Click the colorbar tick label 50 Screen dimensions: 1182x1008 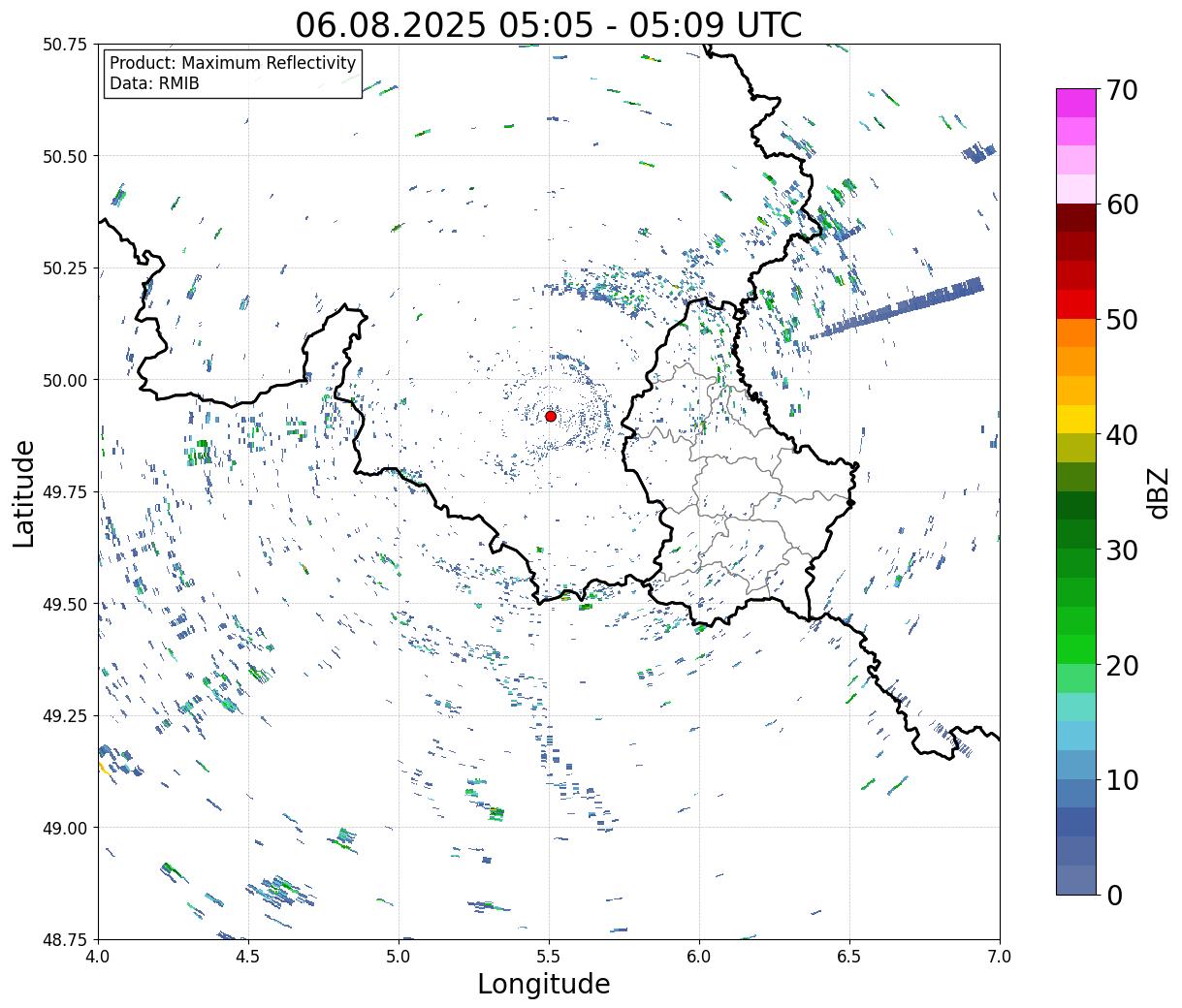1121,320
